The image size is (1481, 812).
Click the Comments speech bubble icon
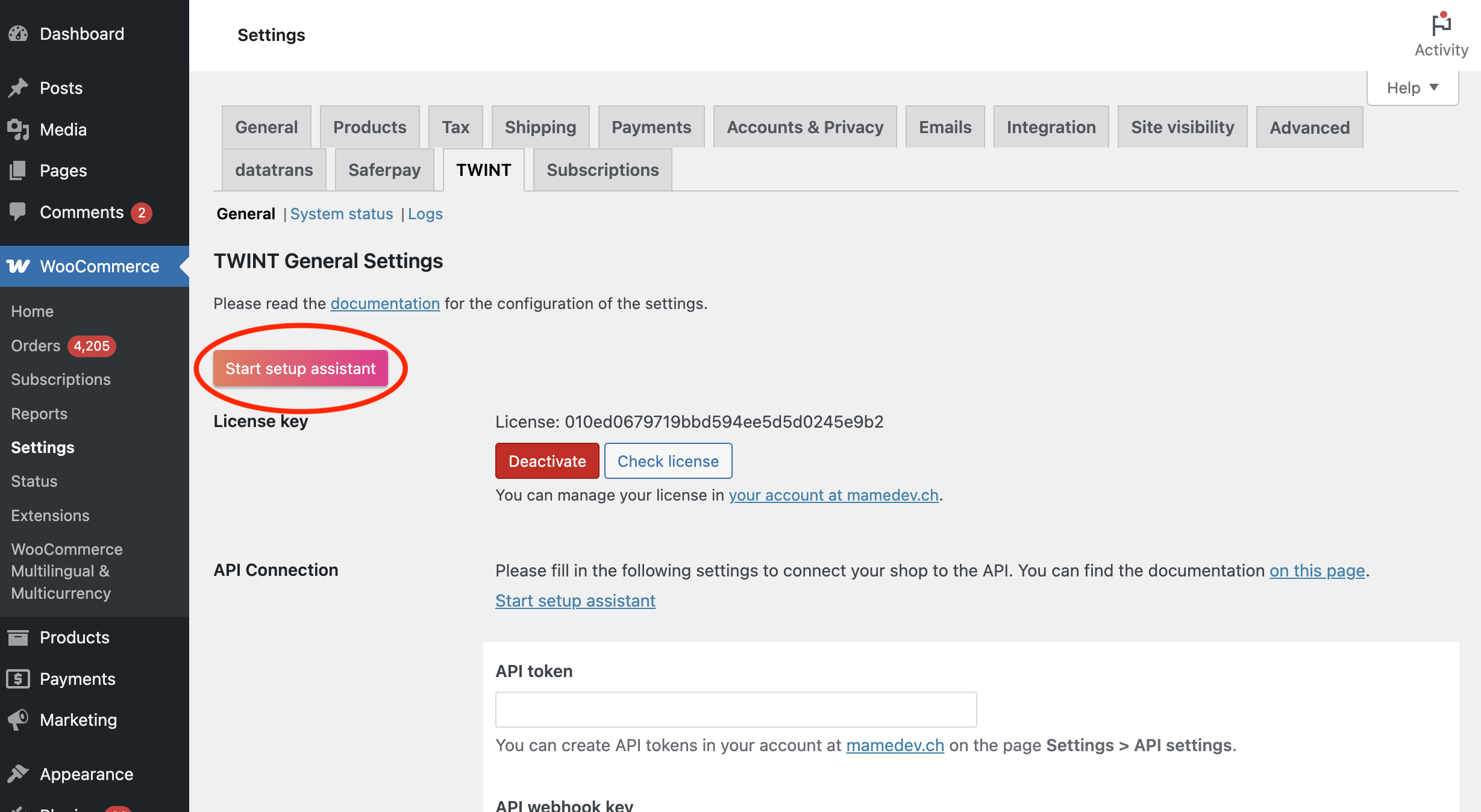18,211
